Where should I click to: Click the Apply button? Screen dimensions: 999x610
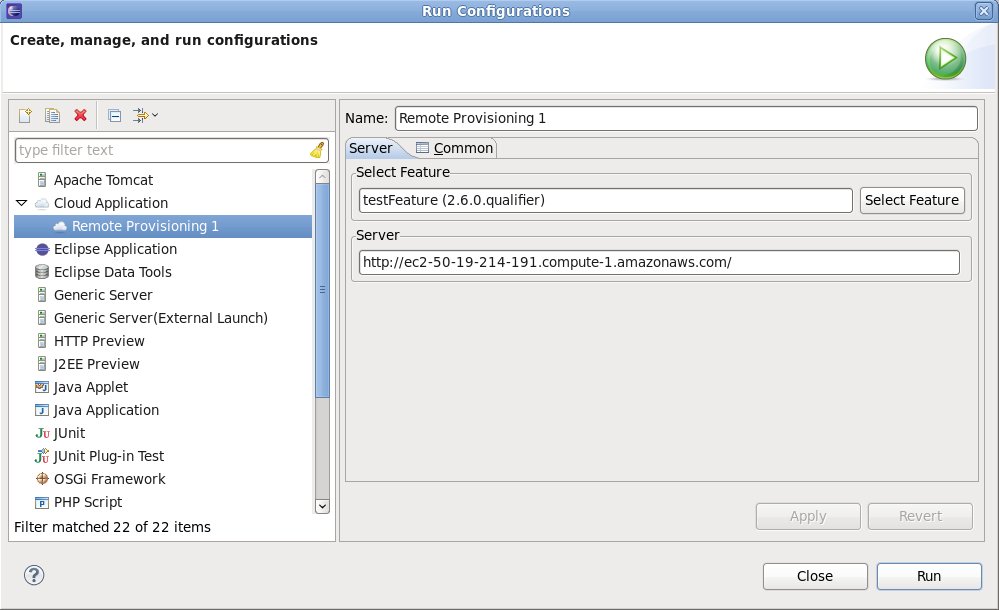(808, 516)
